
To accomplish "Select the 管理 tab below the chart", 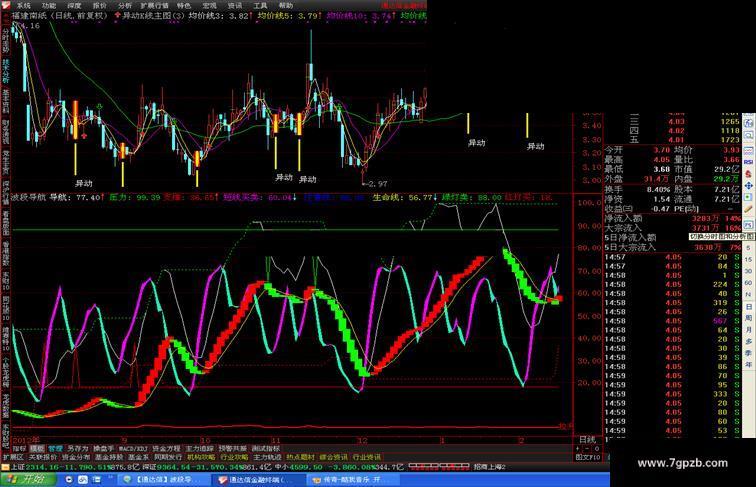I will (55, 448).
